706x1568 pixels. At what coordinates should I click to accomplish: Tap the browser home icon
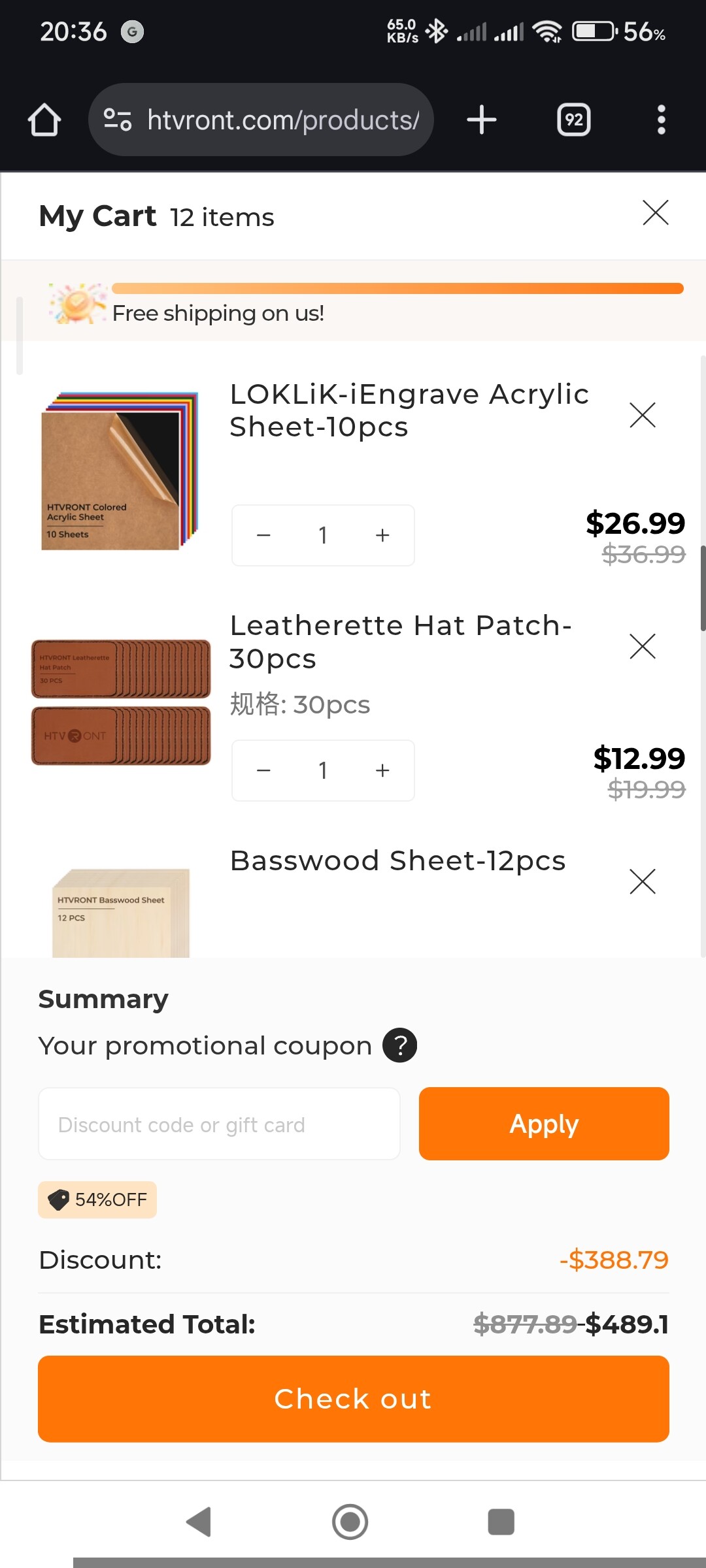click(x=44, y=120)
